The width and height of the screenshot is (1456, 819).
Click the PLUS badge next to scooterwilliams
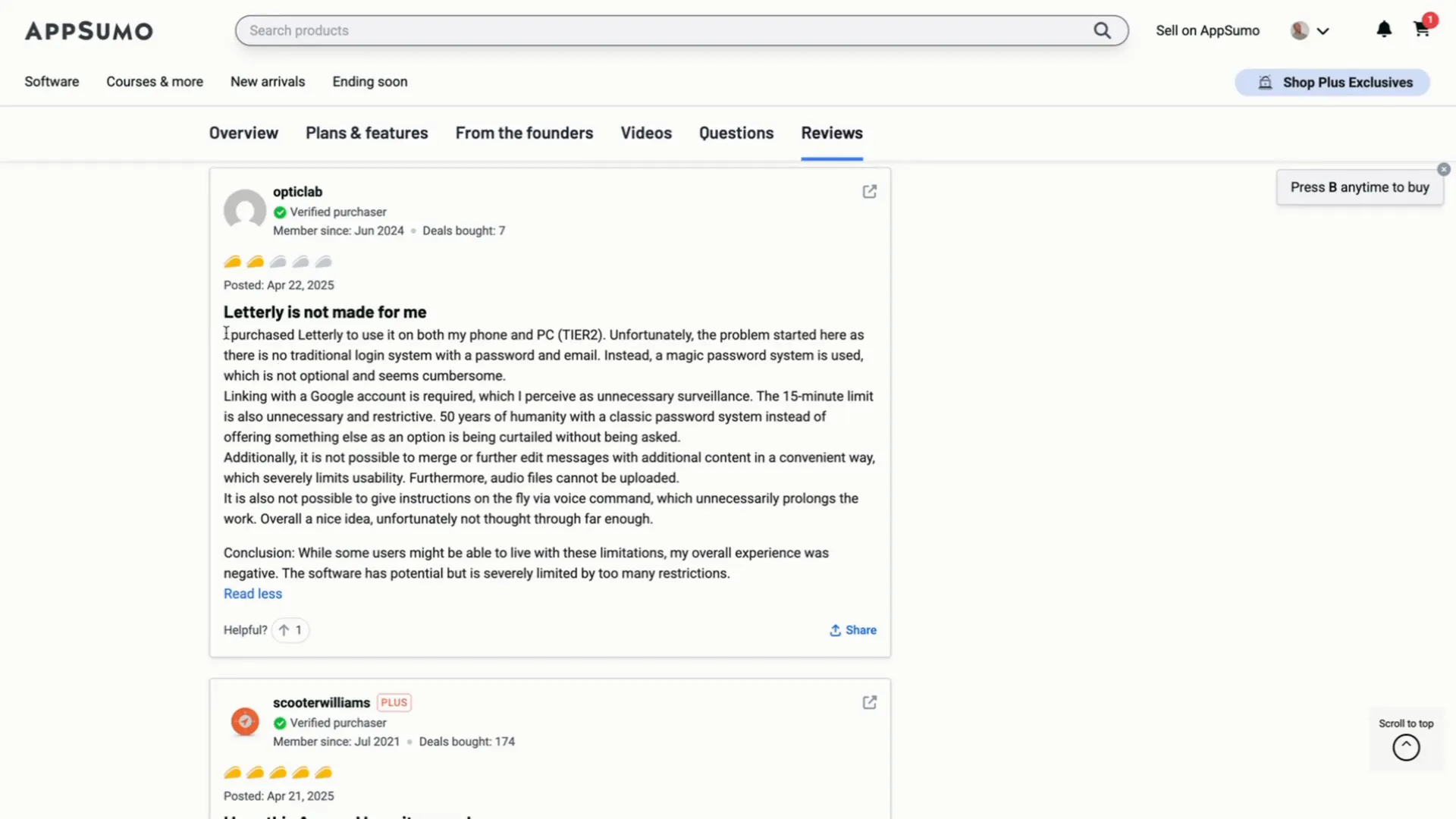[394, 703]
